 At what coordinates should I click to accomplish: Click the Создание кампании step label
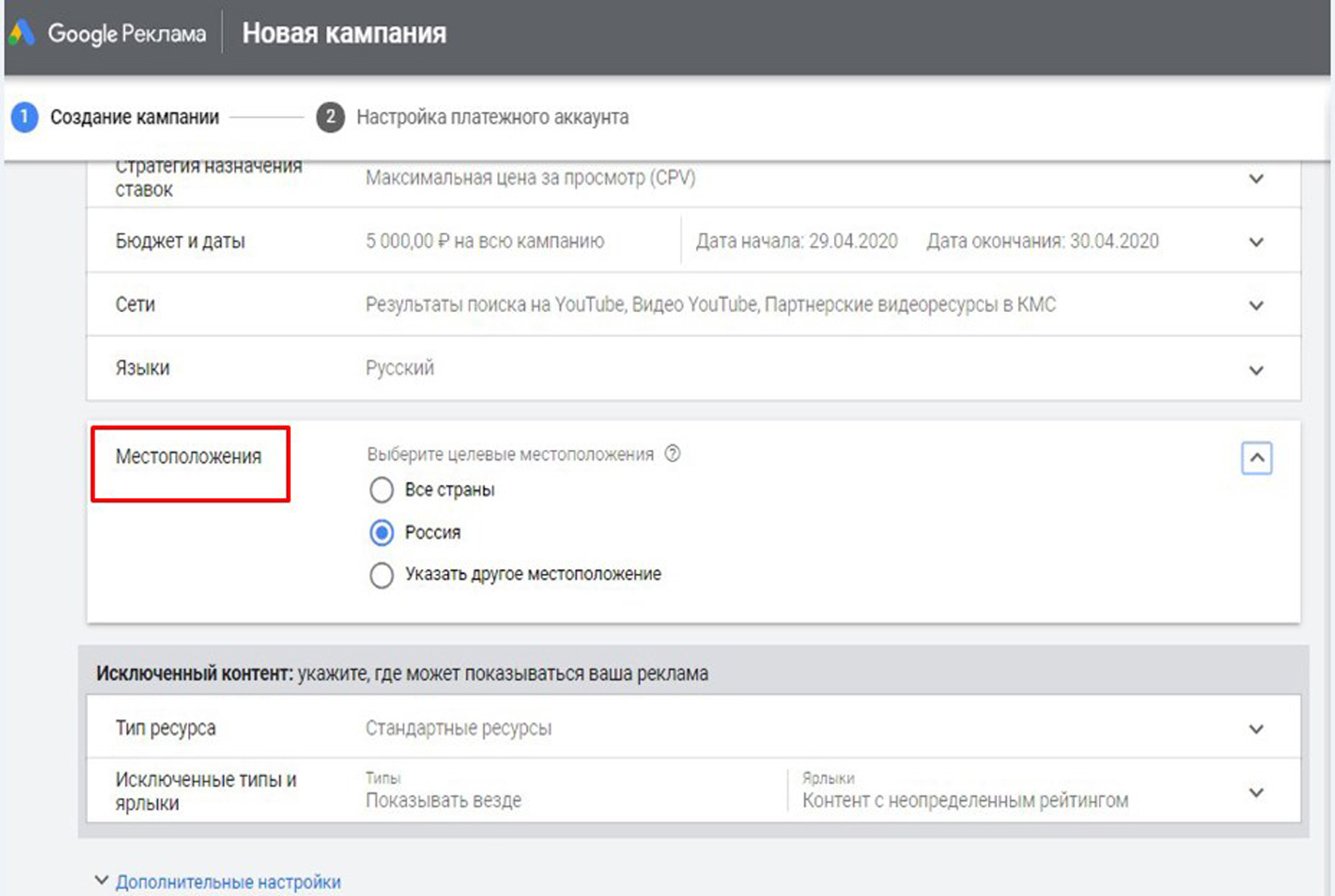pos(135,118)
